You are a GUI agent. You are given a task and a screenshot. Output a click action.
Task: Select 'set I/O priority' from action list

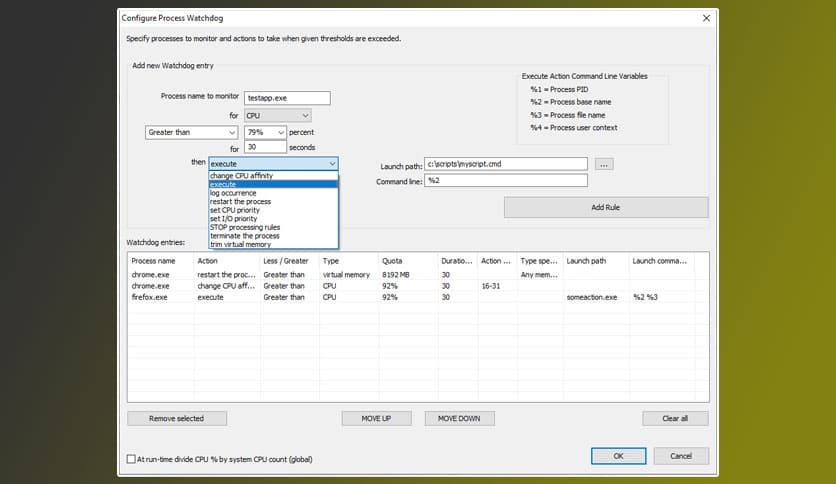click(273, 219)
